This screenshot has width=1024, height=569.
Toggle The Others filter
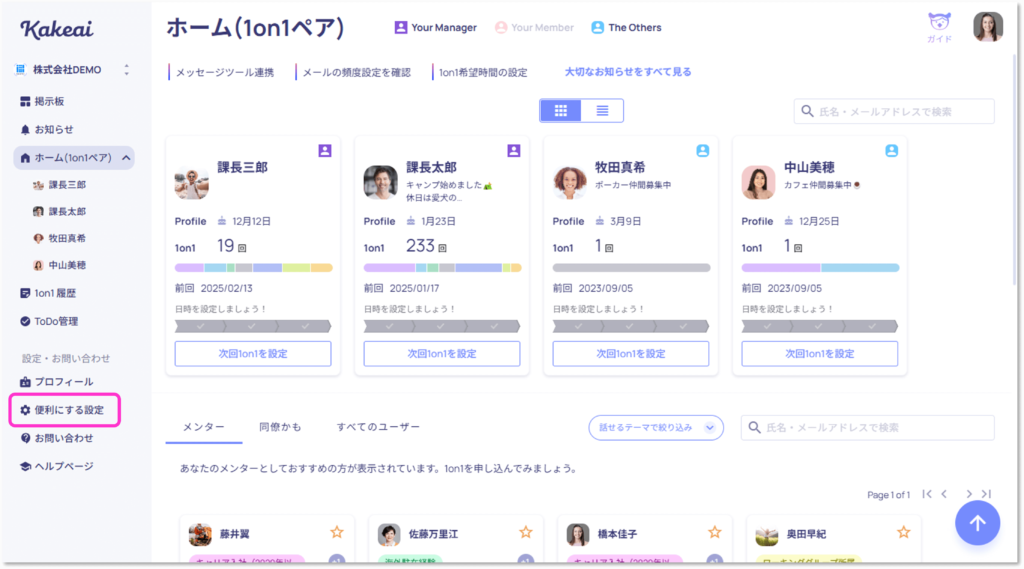(626, 27)
